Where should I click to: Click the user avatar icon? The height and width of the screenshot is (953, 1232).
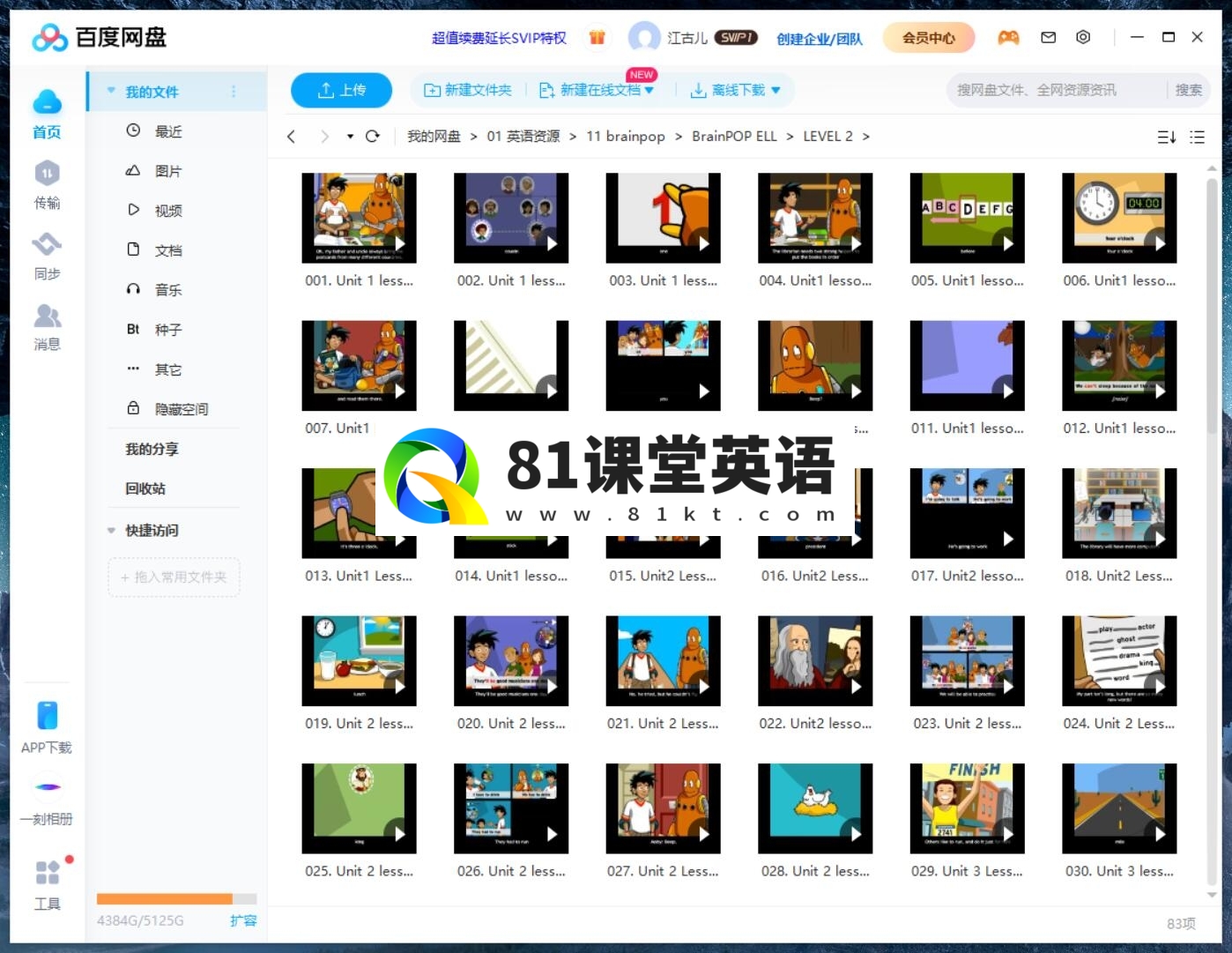click(644, 37)
